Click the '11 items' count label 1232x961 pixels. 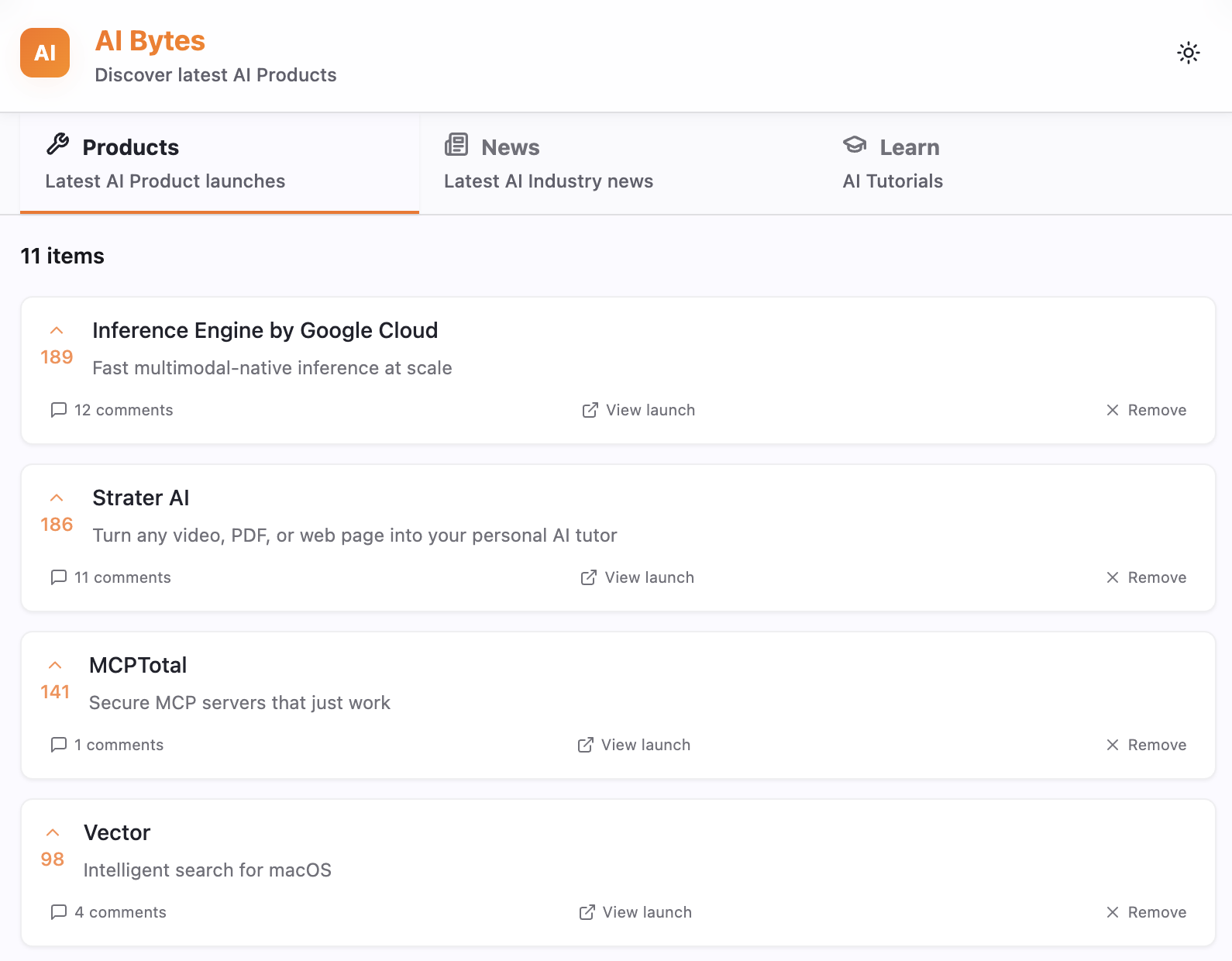pos(62,256)
